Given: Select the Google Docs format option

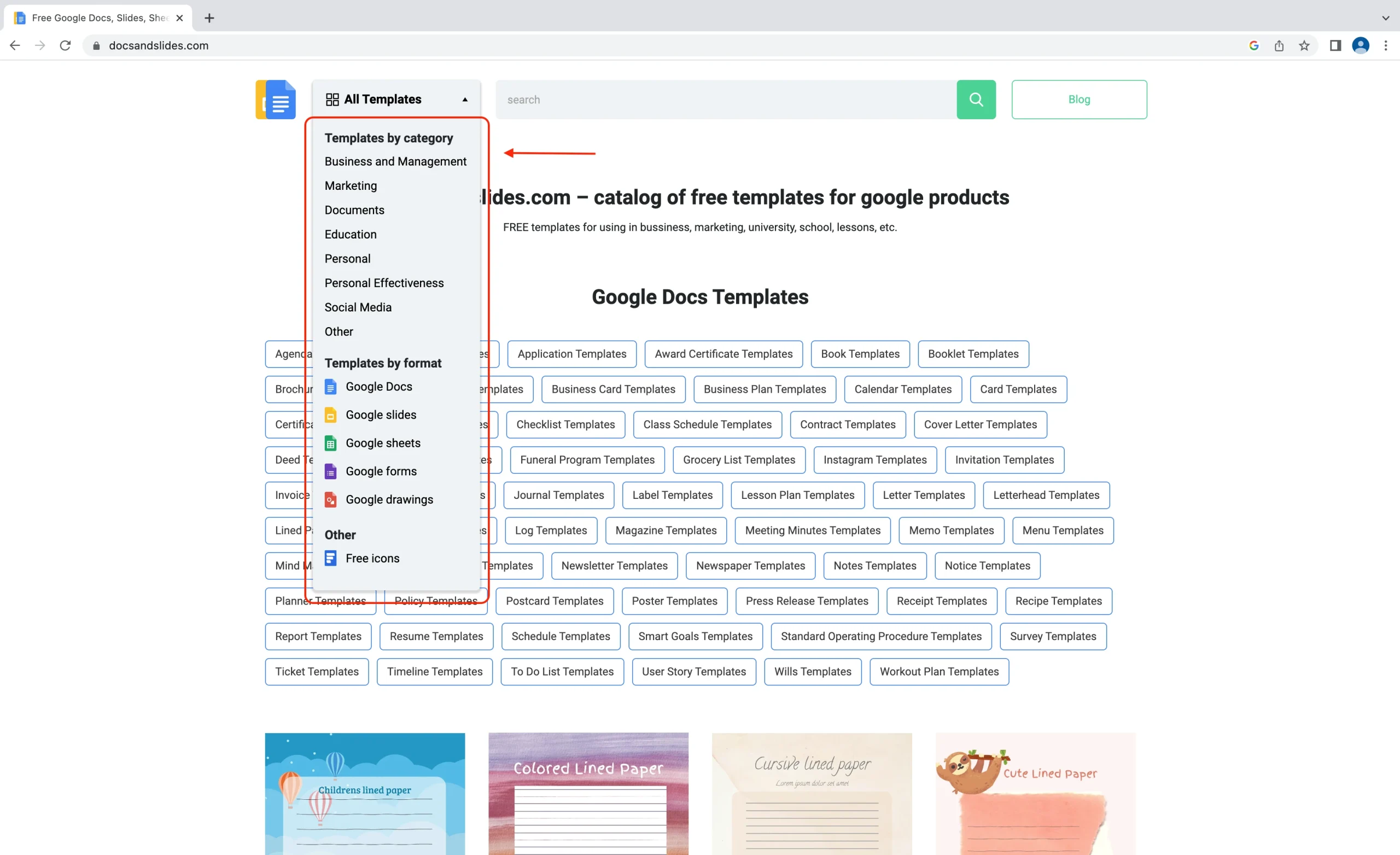Looking at the screenshot, I should tap(378, 386).
